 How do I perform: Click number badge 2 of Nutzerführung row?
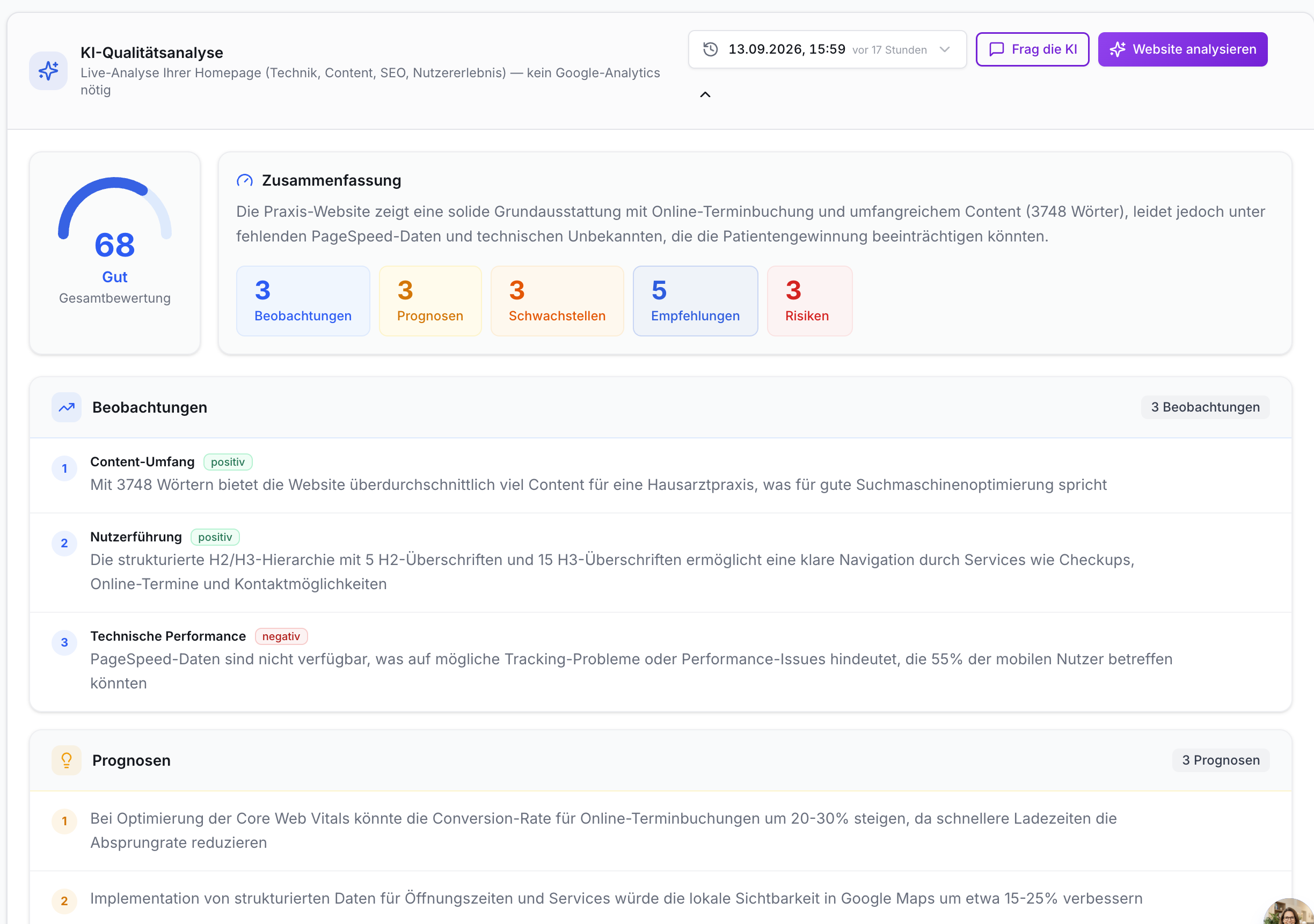pos(64,544)
